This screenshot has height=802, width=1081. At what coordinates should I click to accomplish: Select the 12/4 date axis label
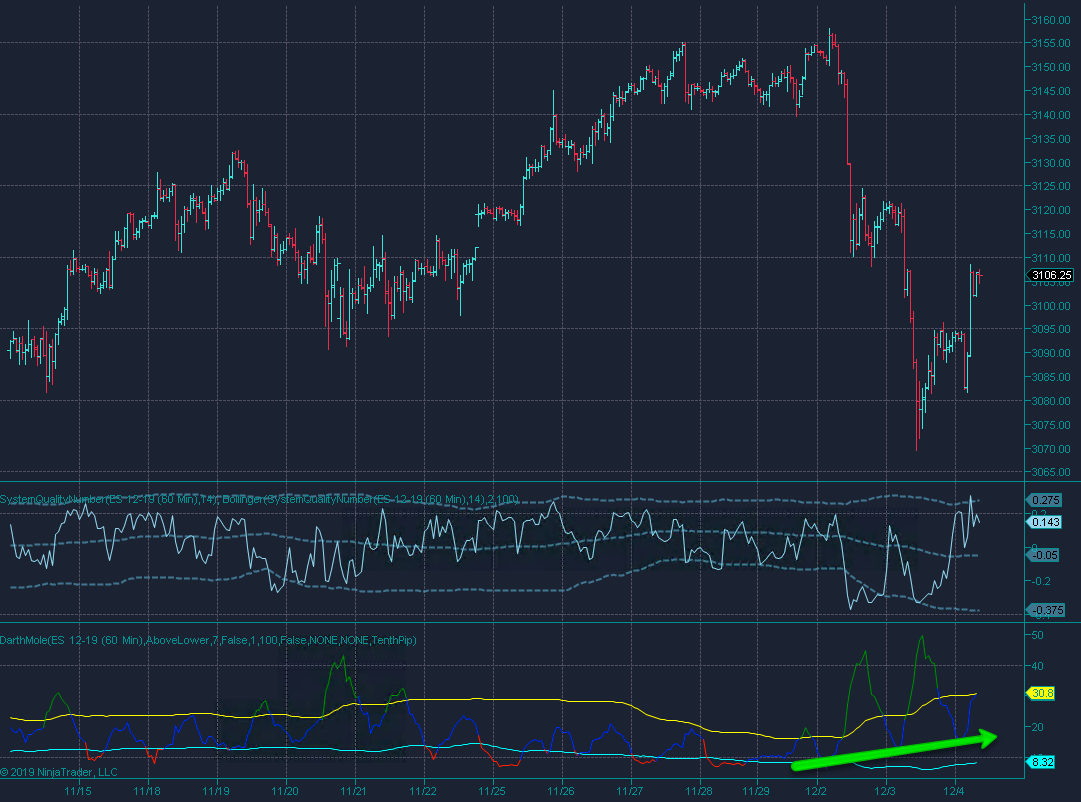pyautogui.click(x=954, y=791)
